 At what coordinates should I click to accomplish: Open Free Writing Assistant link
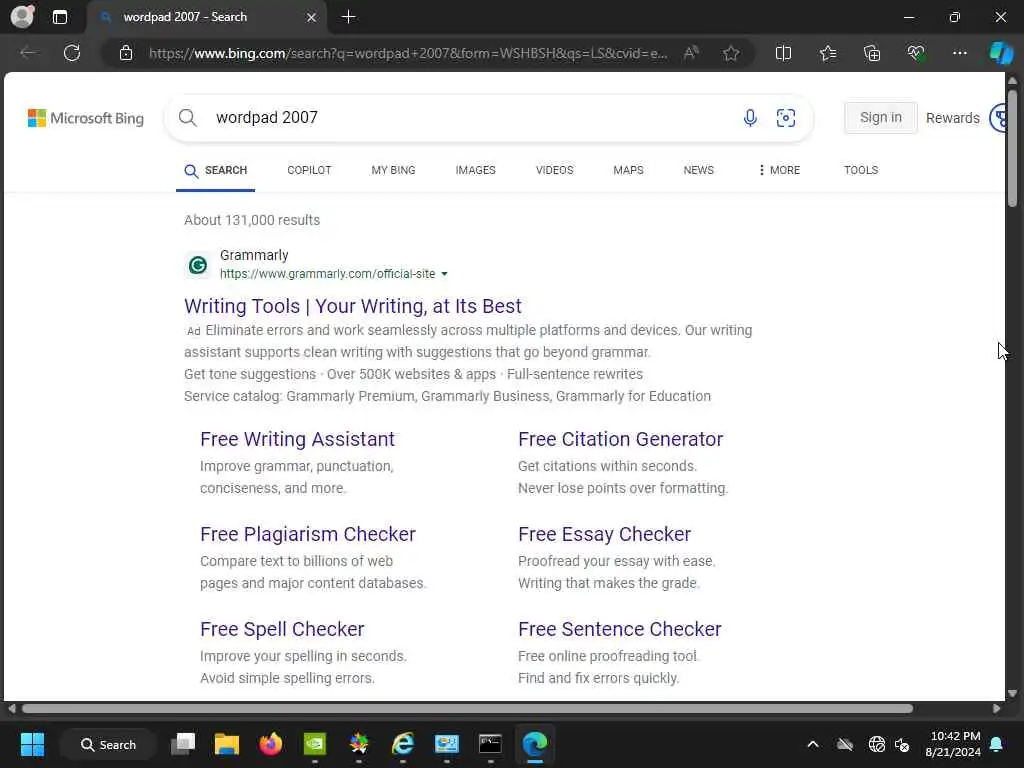point(297,440)
